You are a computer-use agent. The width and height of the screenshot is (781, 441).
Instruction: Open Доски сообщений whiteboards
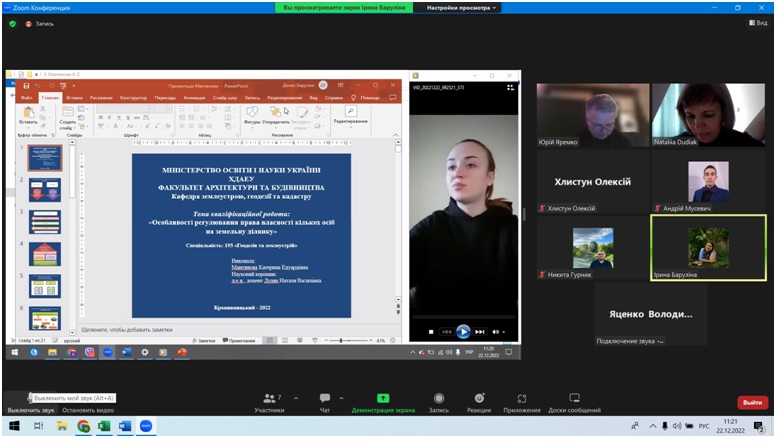point(574,403)
